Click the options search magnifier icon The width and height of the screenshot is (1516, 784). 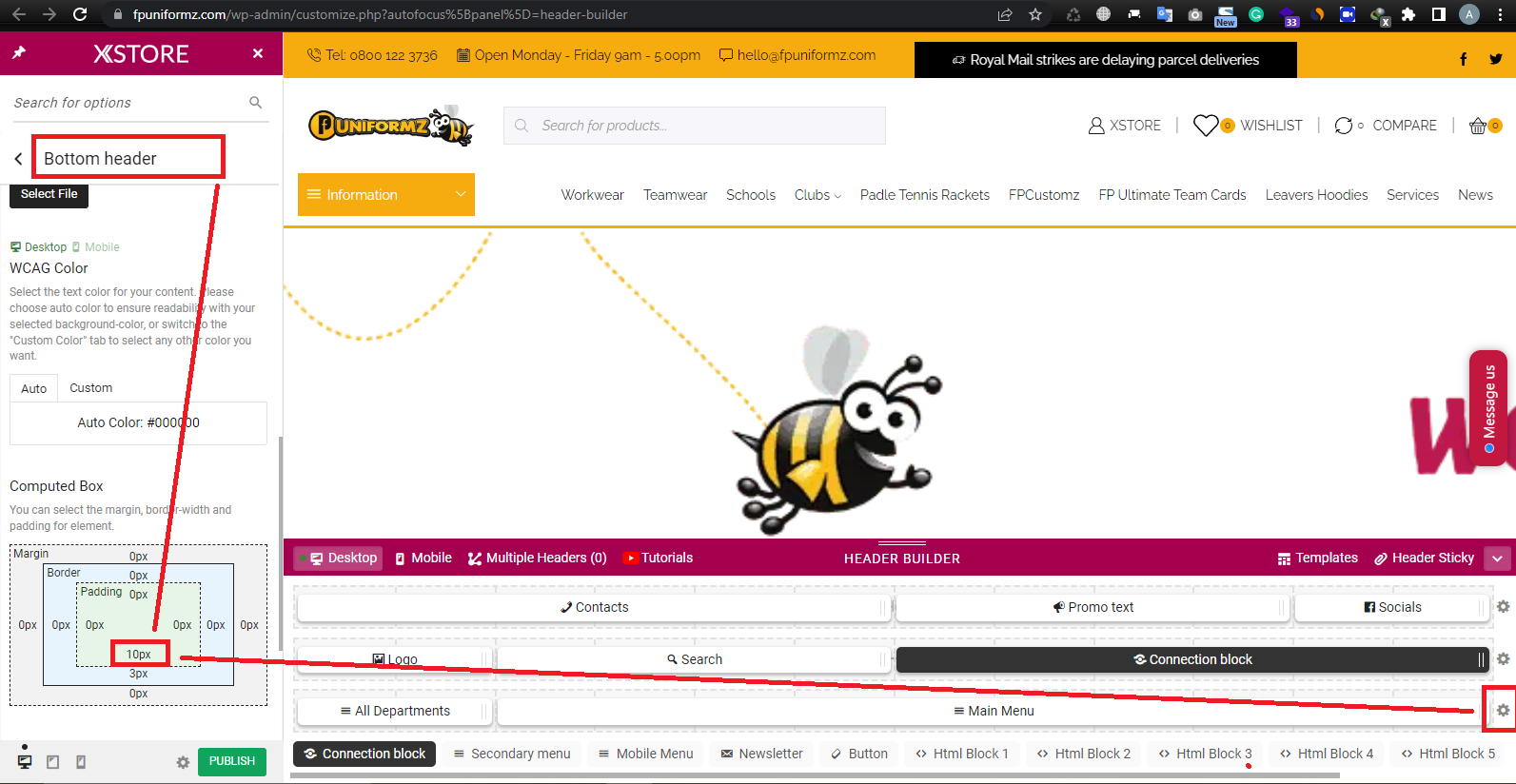pyautogui.click(x=255, y=102)
